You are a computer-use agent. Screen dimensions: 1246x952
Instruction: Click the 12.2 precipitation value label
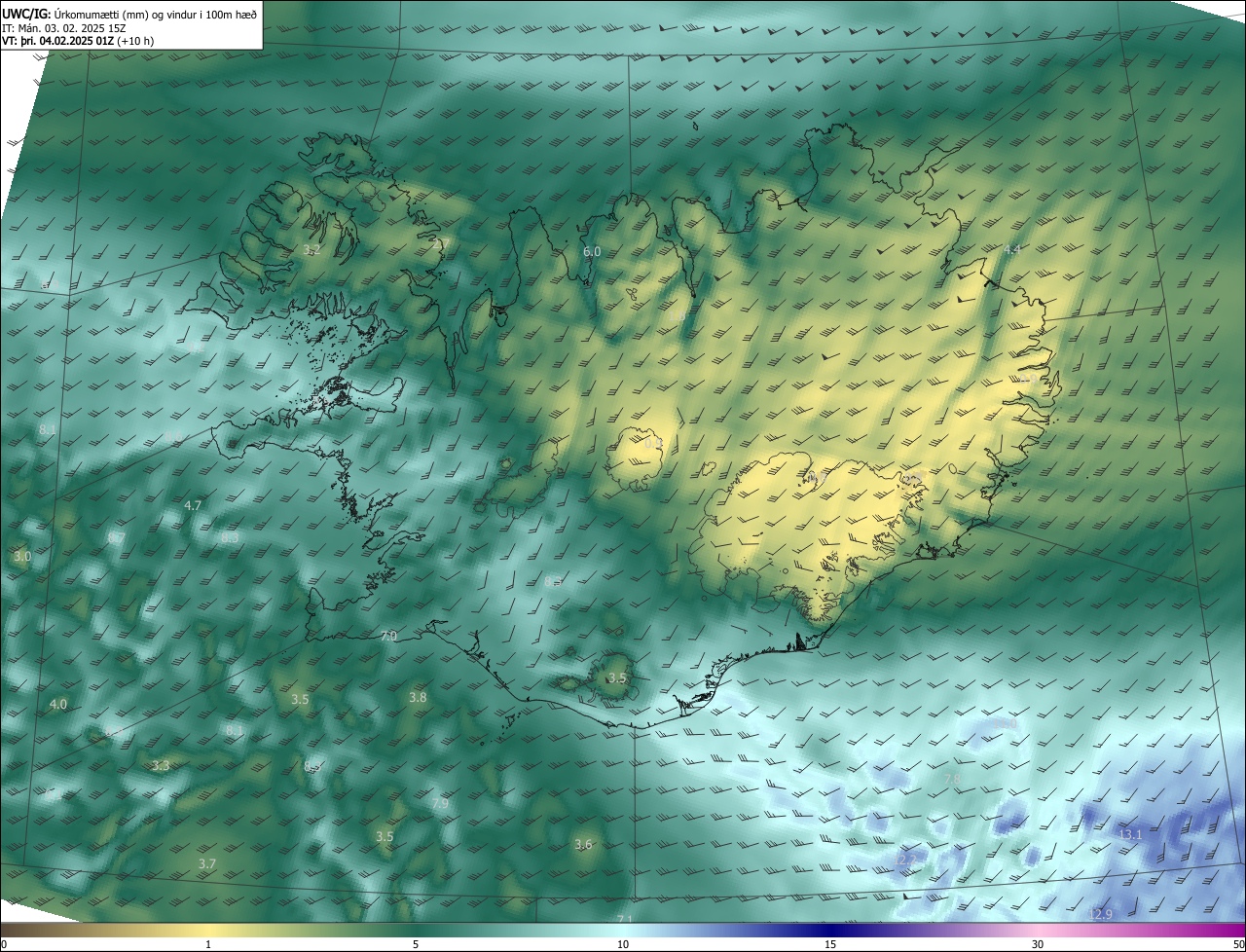click(x=903, y=860)
